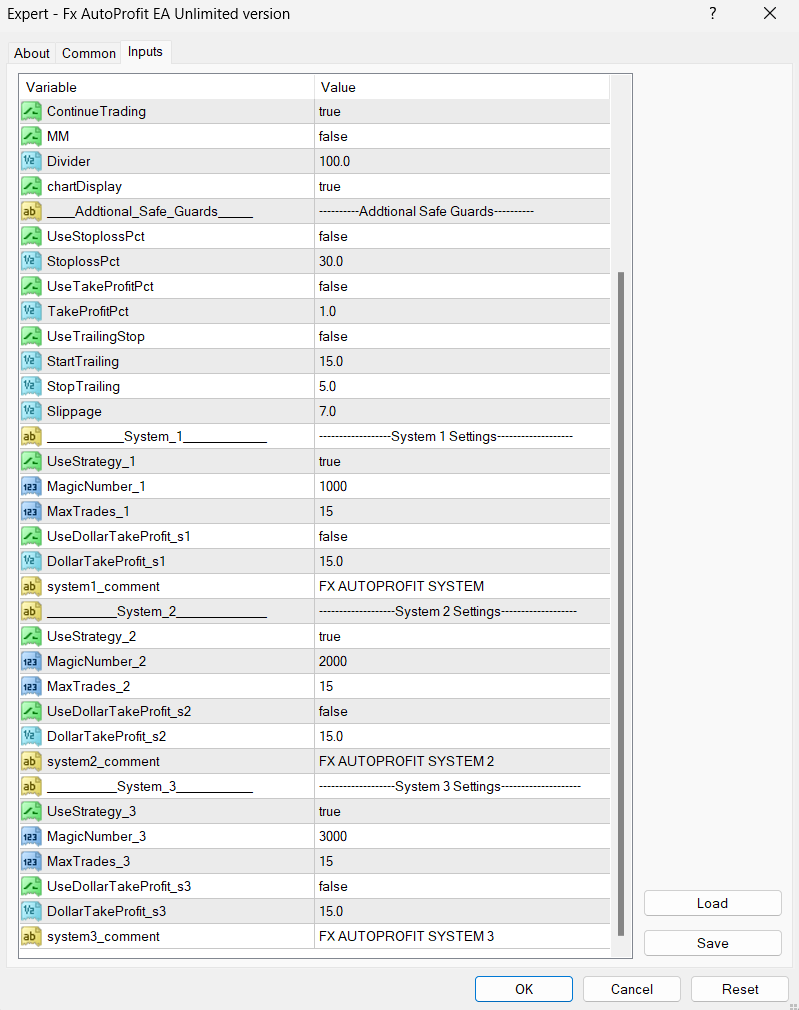Click the icon beside UseTrailingStop
Screen dimensions: 799x1010
tap(31, 336)
